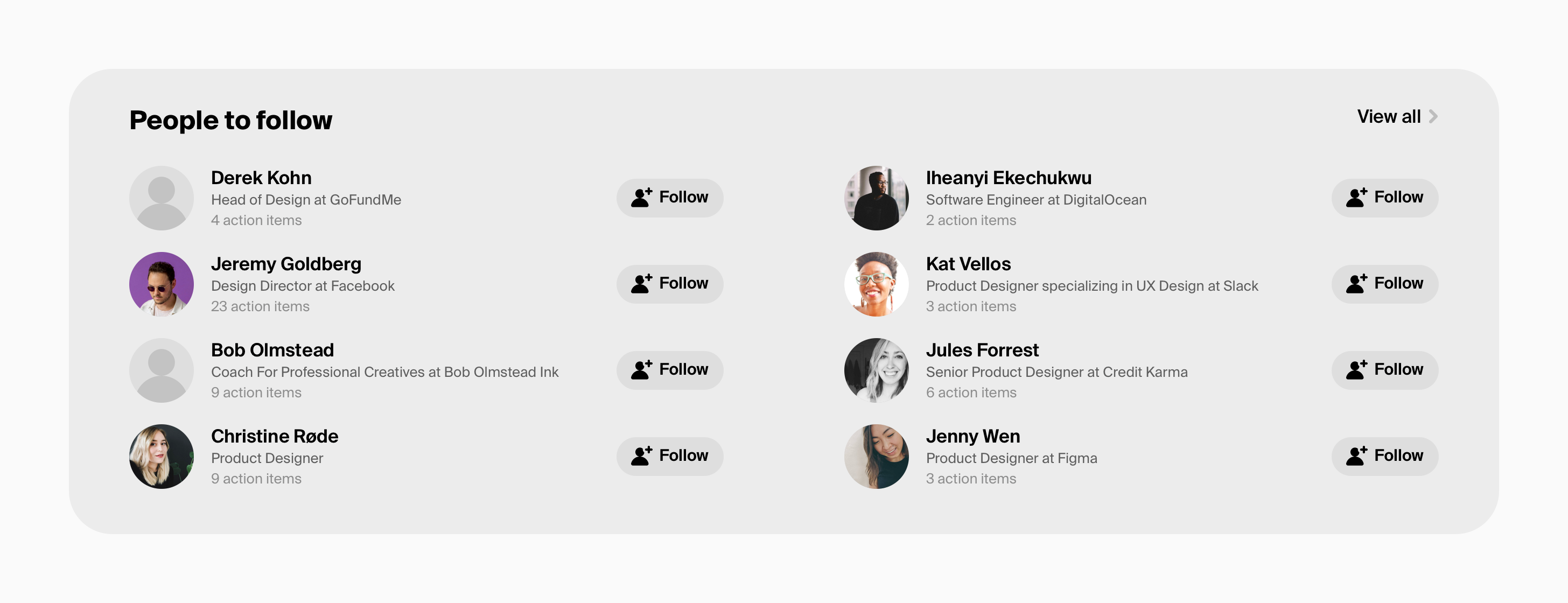Click add-person icon in Jenny Wen's row
Viewport: 1568px width, 603px height.
click(1356, 455)
